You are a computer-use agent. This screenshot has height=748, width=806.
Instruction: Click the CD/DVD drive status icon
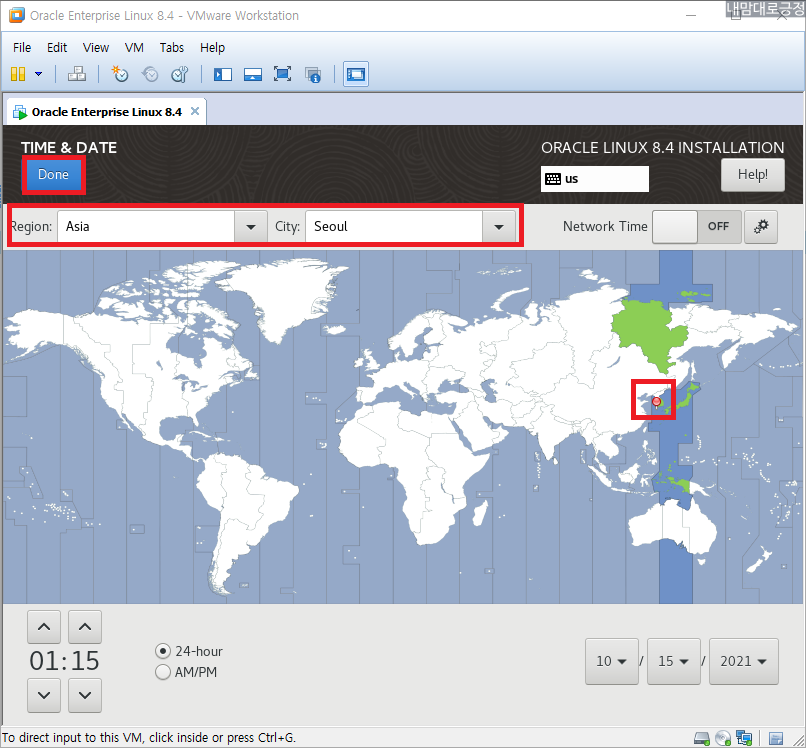point(723,739)
